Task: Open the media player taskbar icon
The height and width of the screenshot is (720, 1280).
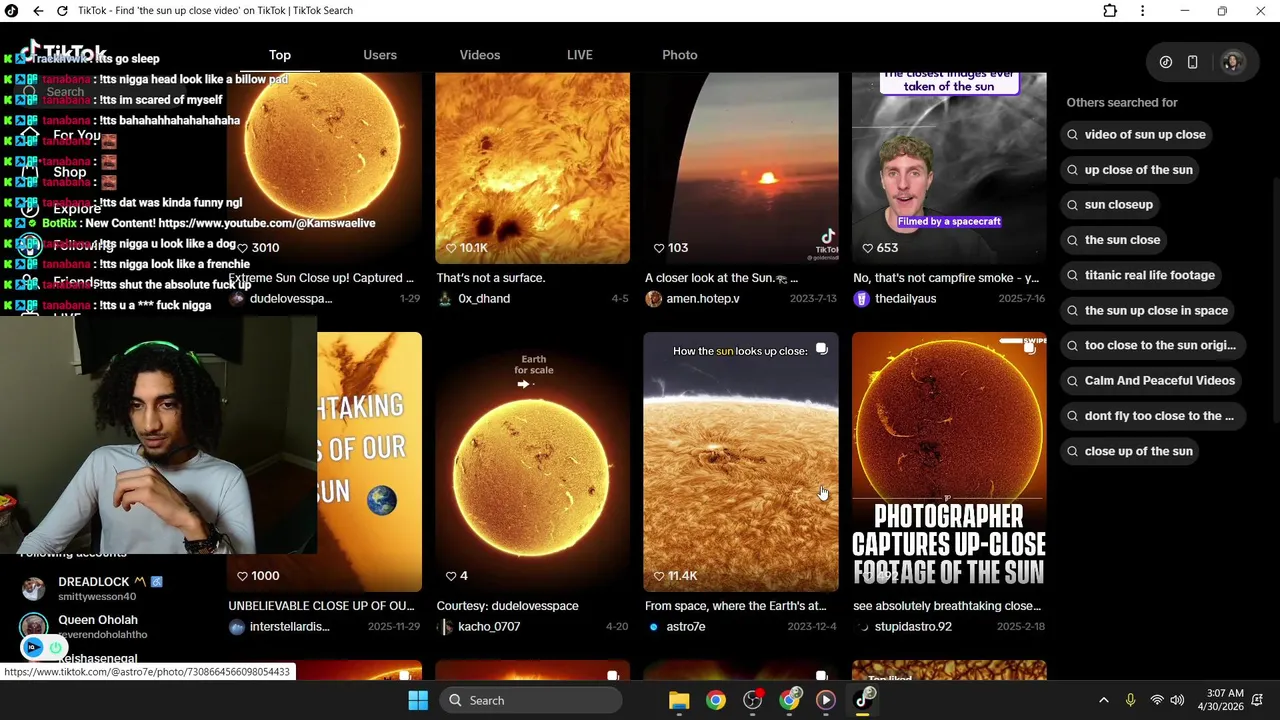Action: [x=826, y=700]
